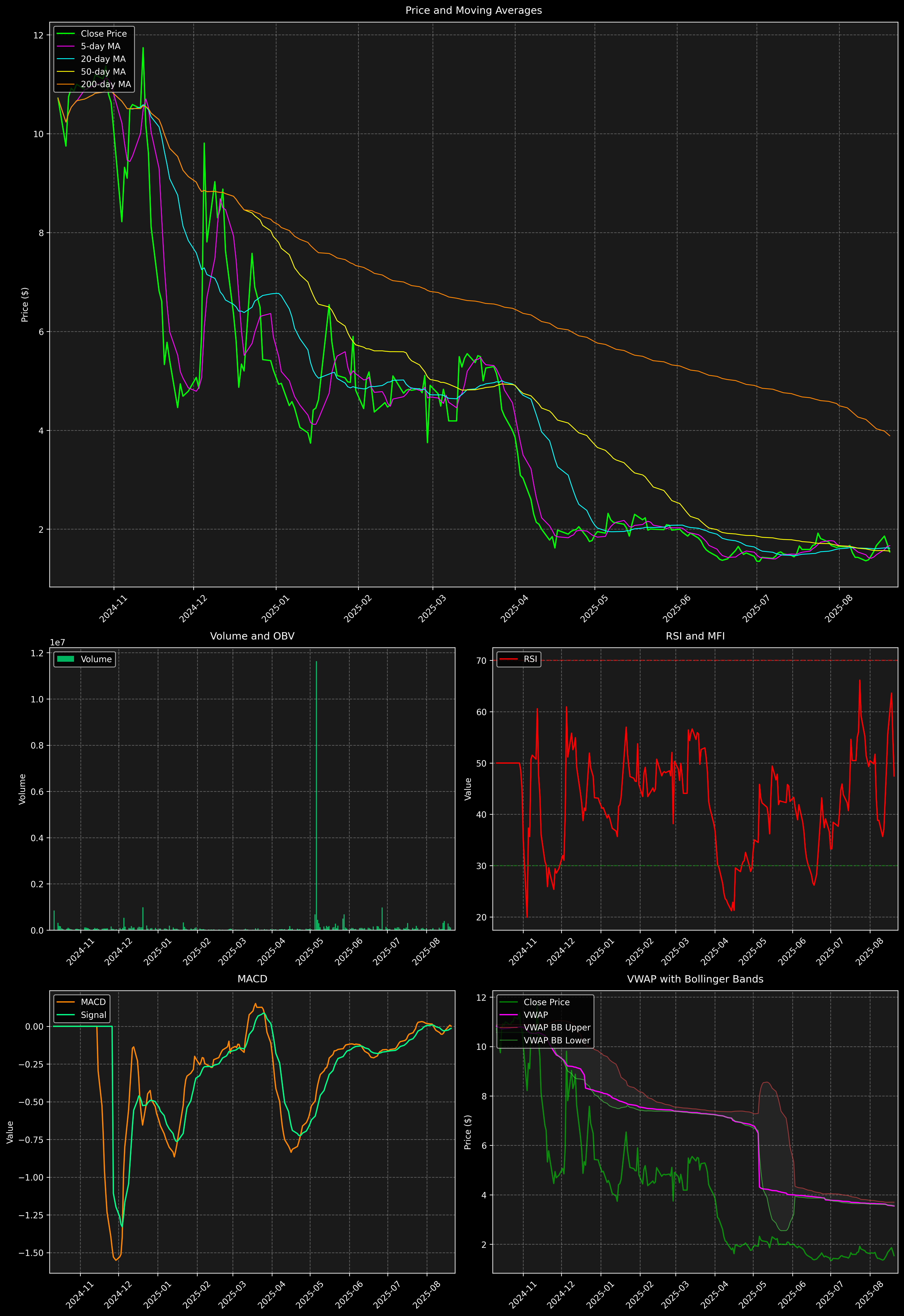The width and height of the screenshot is (904, 1316).
Task: Click the Signal legend entry
Action: 93,1015
